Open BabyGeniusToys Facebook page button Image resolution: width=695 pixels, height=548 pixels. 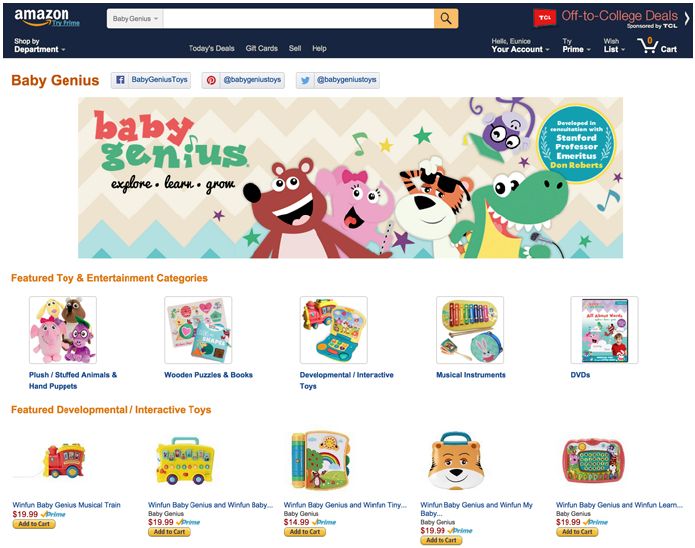(x=151, y=80)
